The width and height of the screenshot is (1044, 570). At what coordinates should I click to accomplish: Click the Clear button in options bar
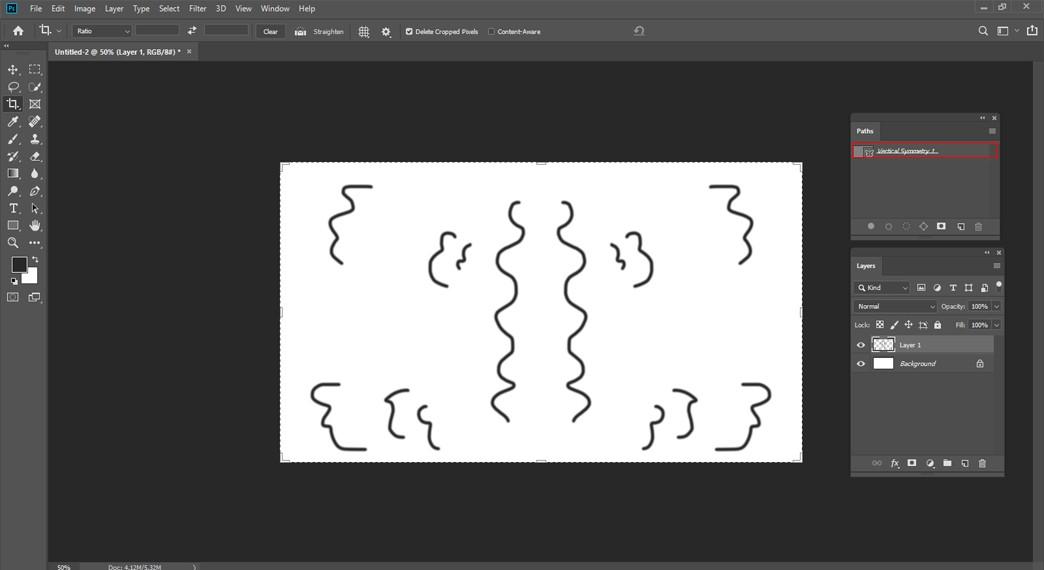point(270,31)
